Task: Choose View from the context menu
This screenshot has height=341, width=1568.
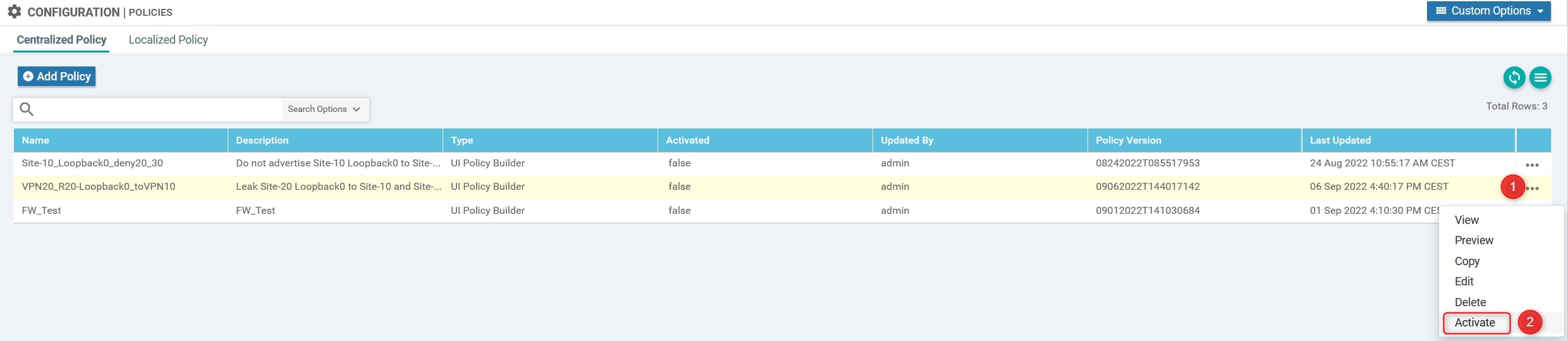Action: tap(1466, 220)
